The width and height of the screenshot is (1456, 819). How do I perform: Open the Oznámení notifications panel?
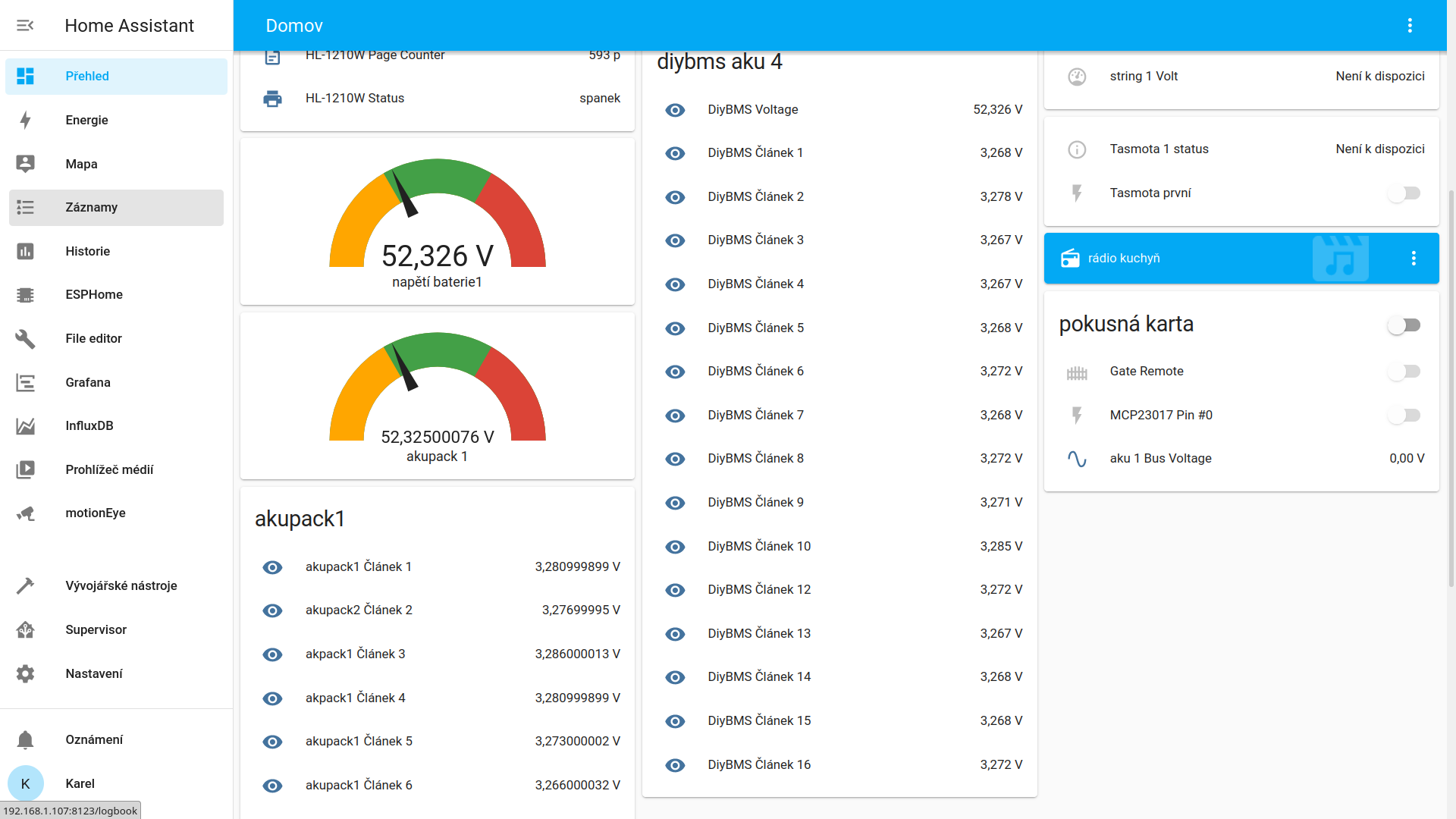click(x=116, y=740)
